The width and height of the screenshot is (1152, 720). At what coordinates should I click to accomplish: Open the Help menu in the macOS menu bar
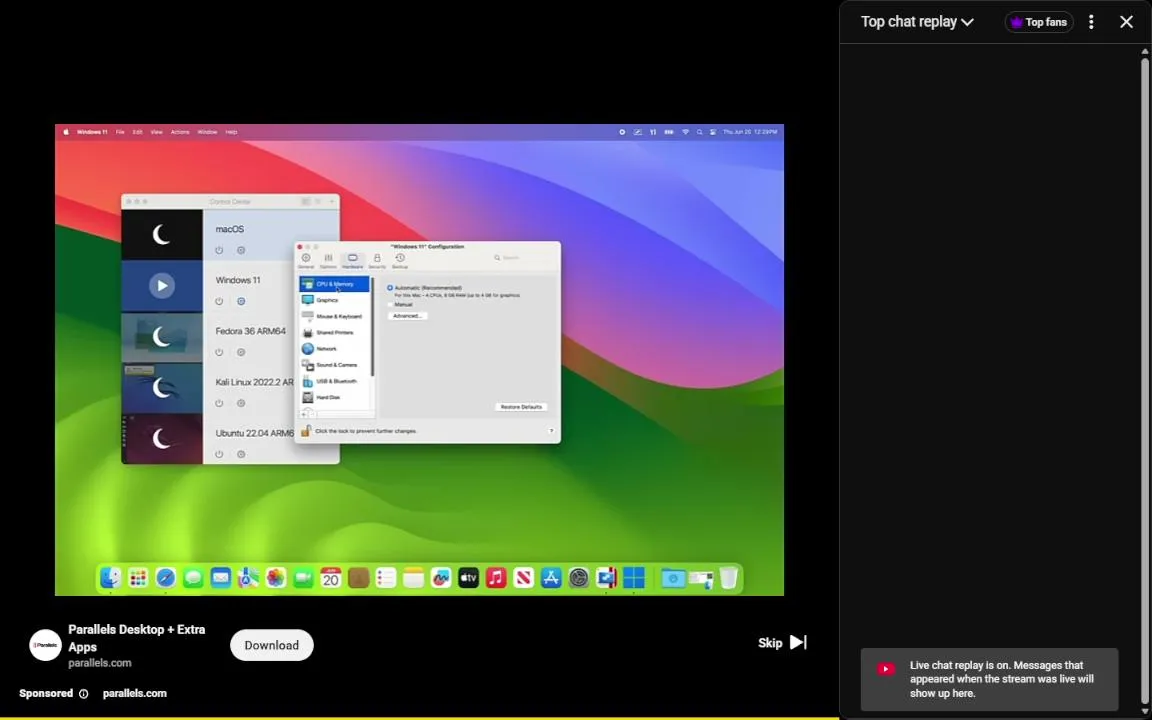click(x=231, y=132)
